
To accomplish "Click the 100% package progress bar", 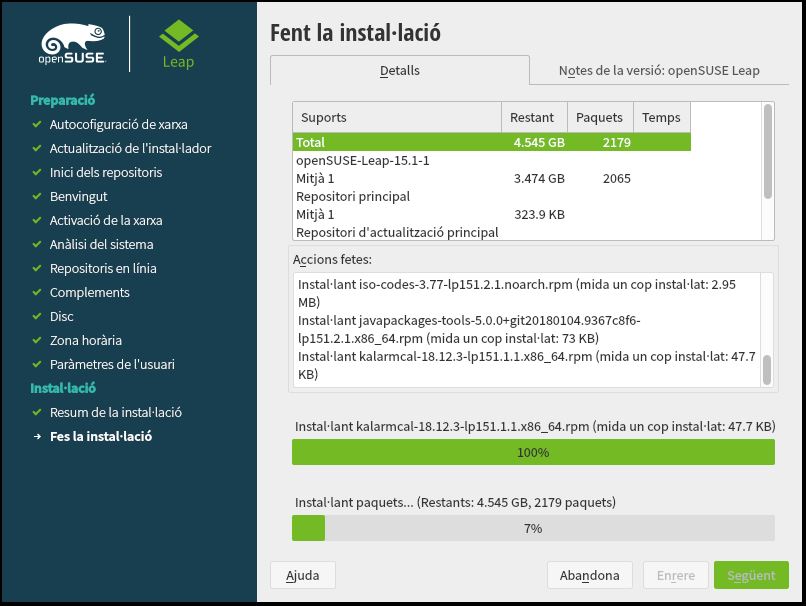I will [x=532, y=453].
